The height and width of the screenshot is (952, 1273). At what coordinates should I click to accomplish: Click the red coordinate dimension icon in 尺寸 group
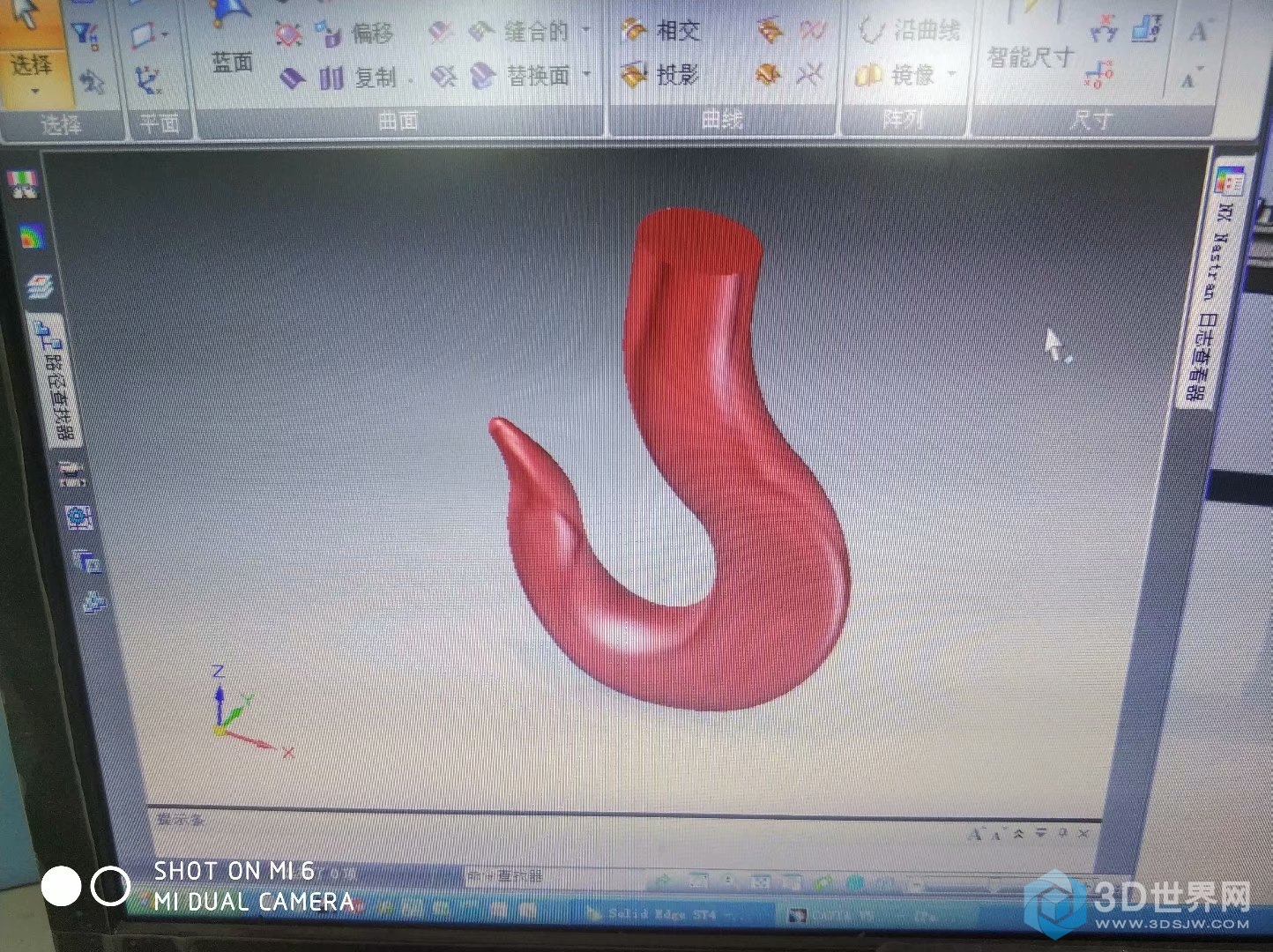1099,74
